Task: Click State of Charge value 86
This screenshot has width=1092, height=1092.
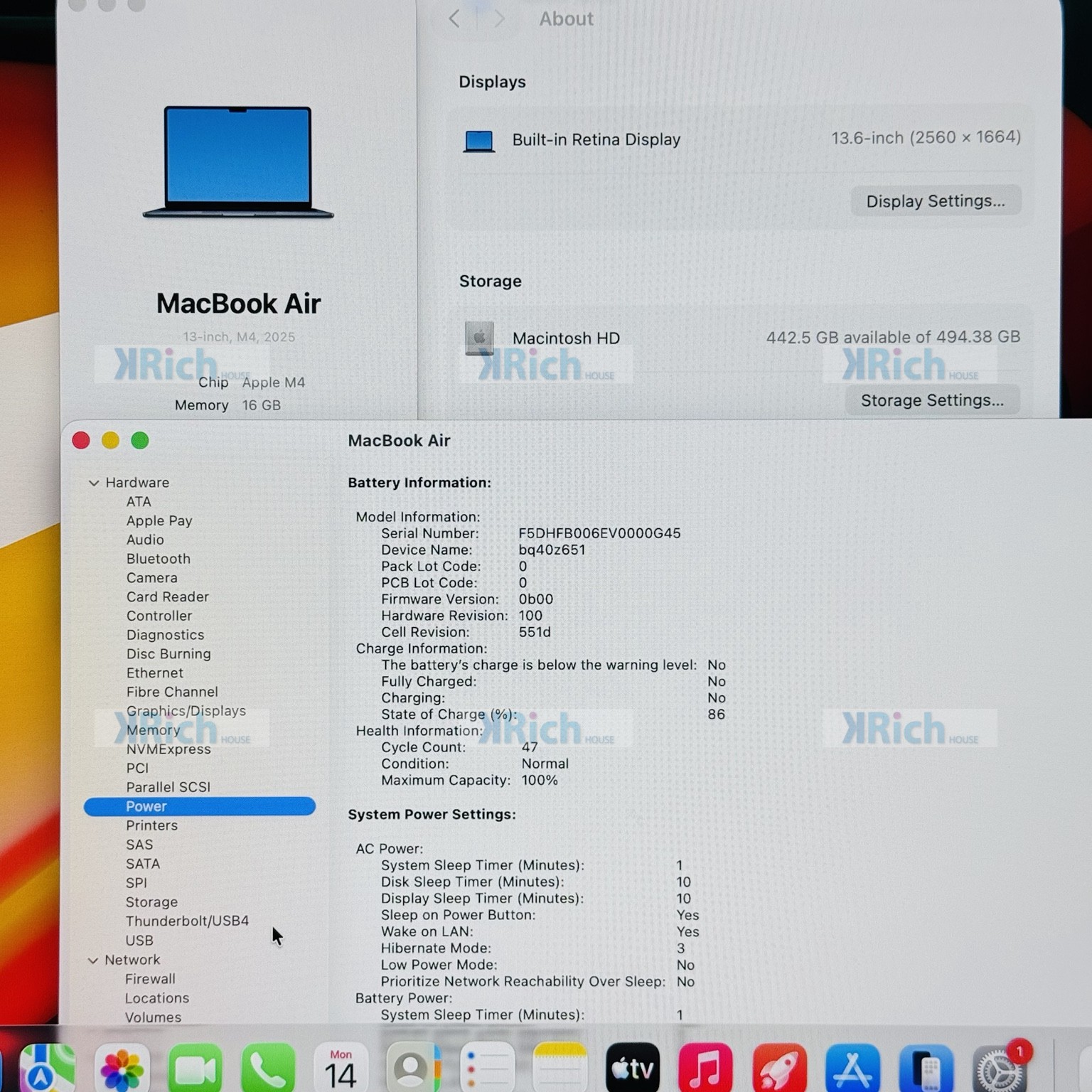Action: [x=717, y=714]
